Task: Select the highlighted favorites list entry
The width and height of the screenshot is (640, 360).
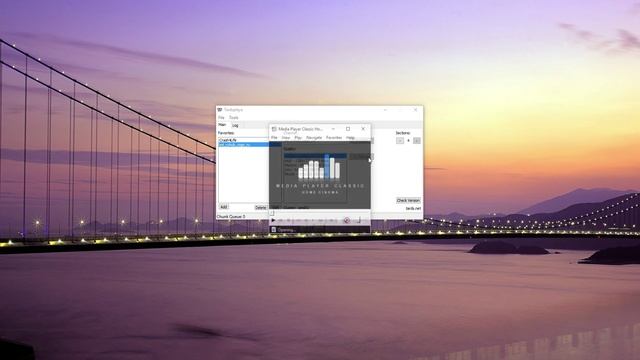Action: (x=243, y=144)
